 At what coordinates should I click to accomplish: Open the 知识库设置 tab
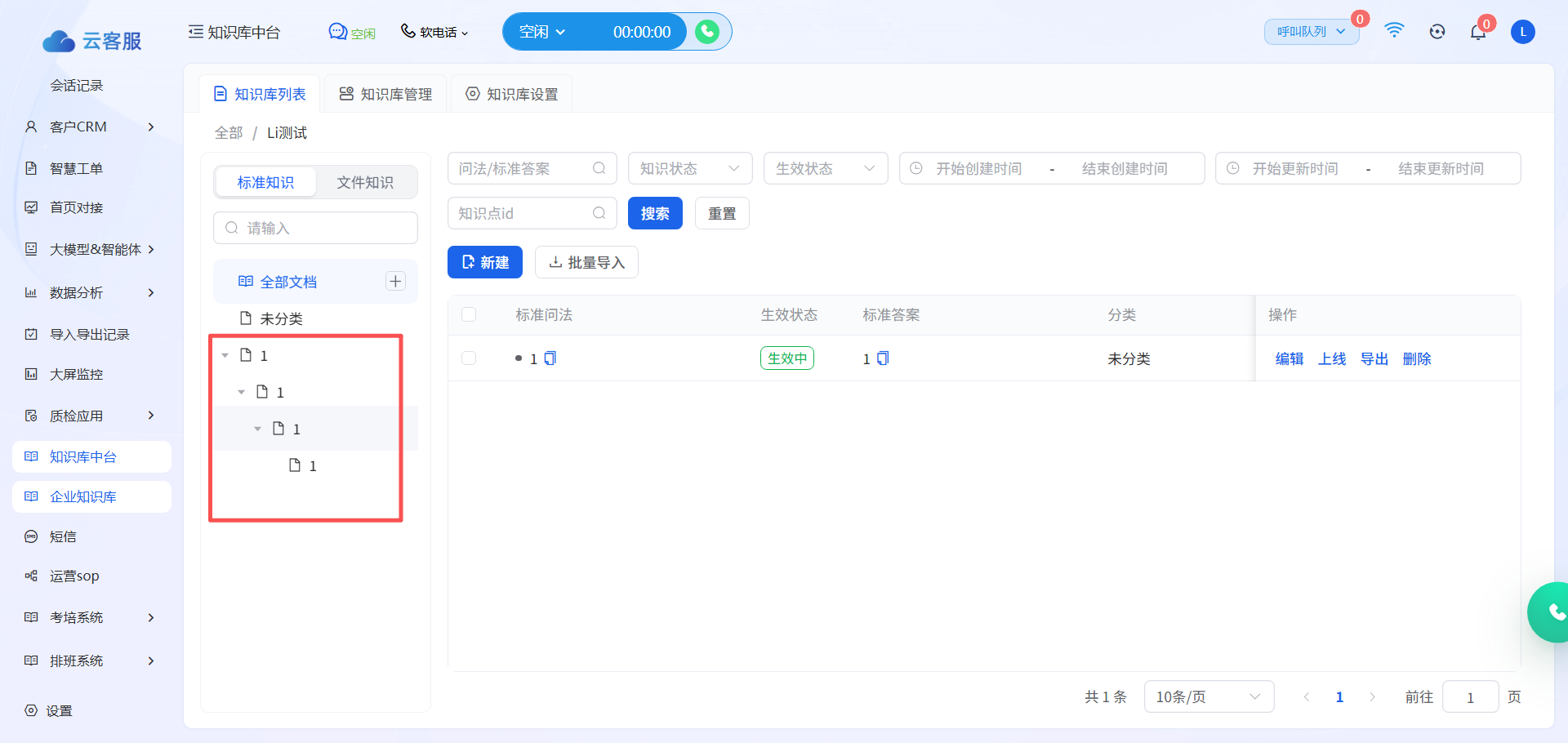[512, 95]
